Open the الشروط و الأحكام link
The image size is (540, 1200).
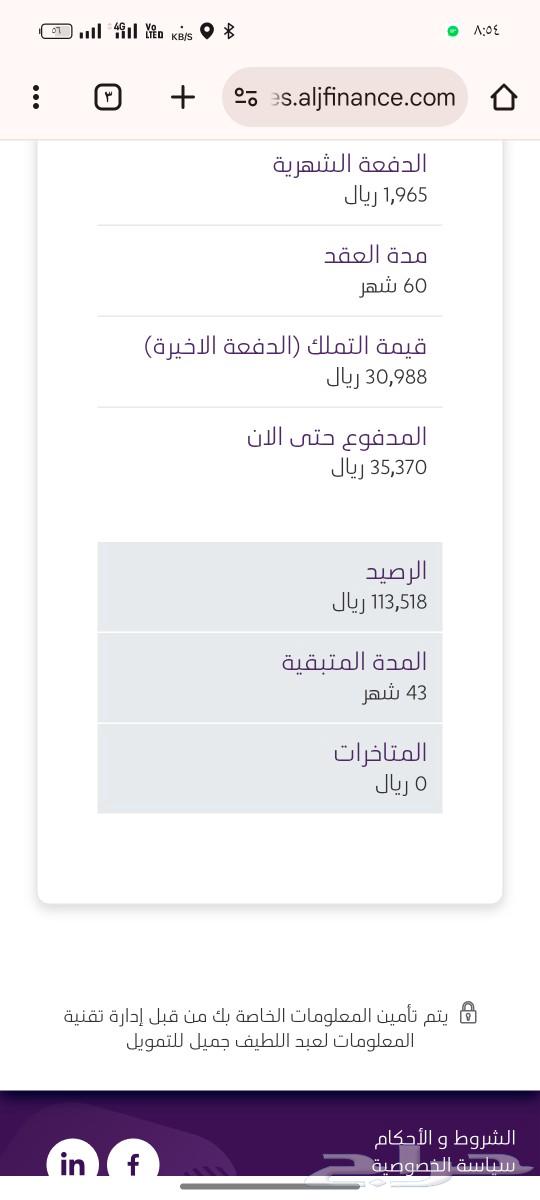coord(445,1138)
